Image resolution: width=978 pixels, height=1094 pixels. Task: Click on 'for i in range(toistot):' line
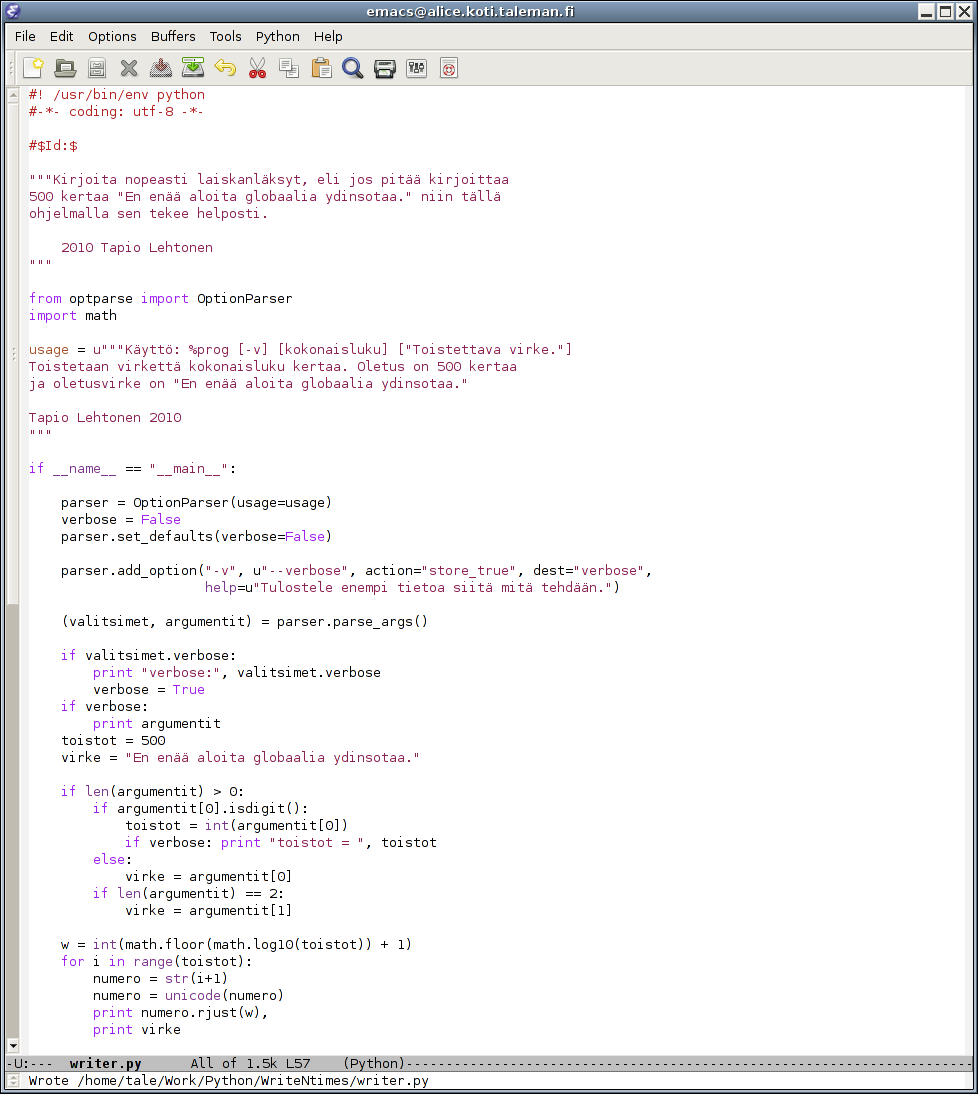coord(156,961)
